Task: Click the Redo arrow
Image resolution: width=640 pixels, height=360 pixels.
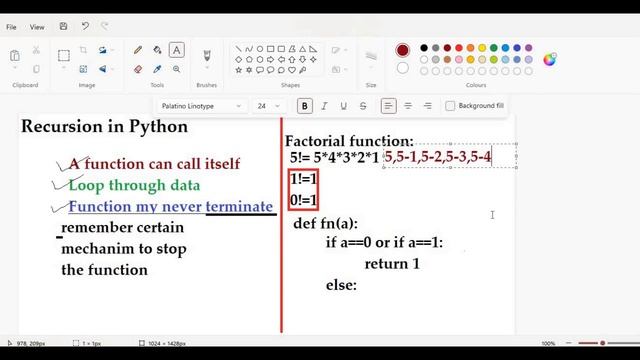Action: (x=105, y=27)
